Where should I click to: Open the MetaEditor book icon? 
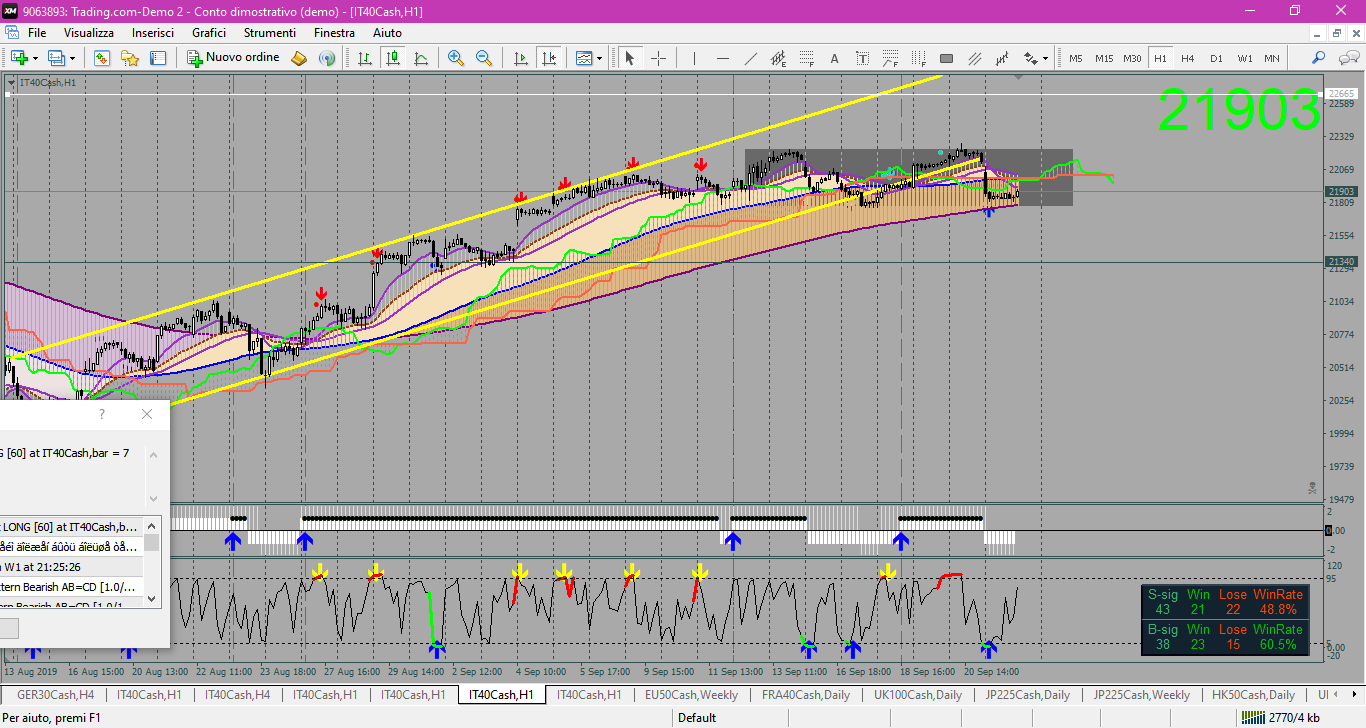pos(298,58)
